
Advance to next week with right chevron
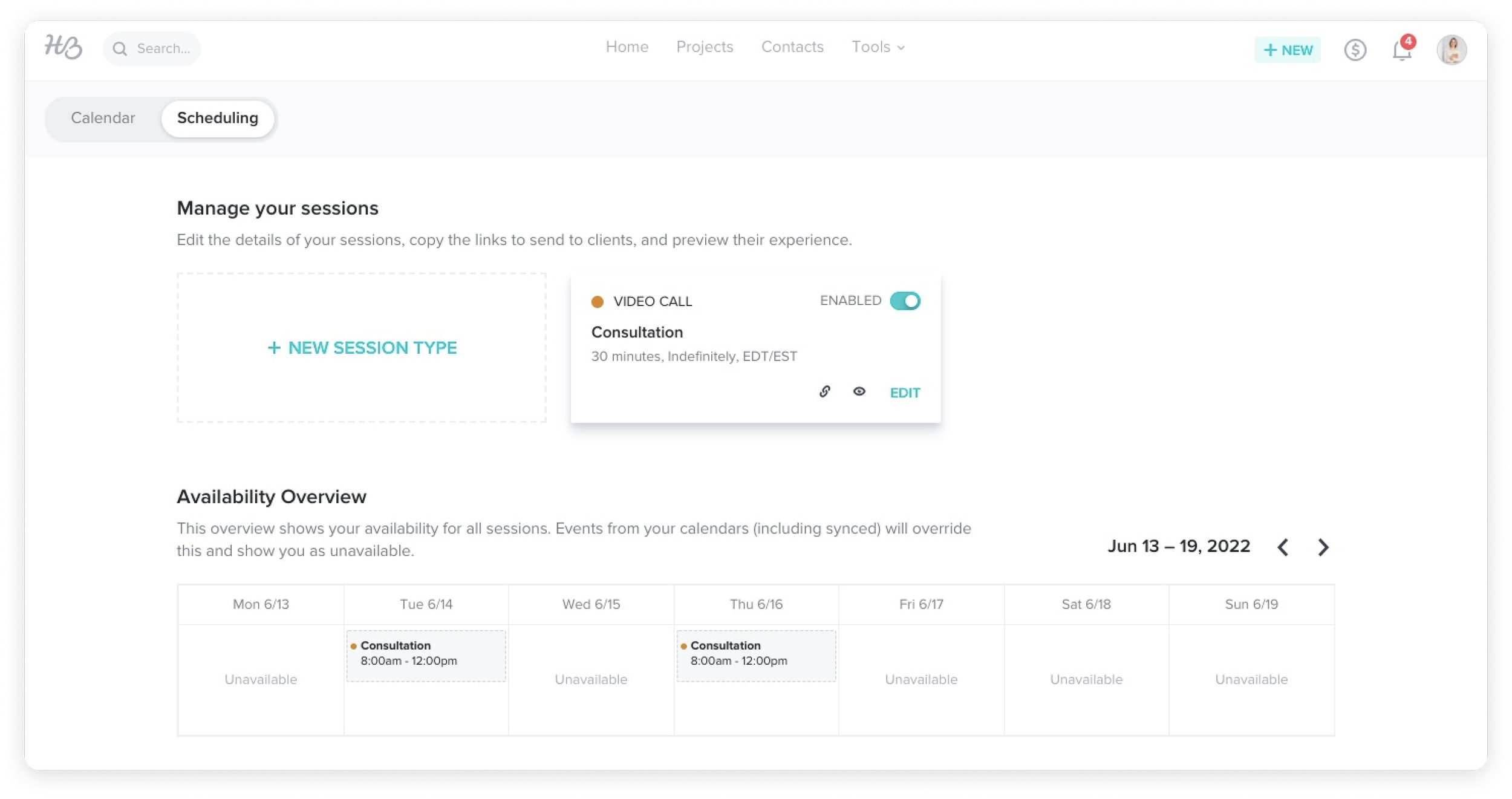click(x=1325, y=547)
